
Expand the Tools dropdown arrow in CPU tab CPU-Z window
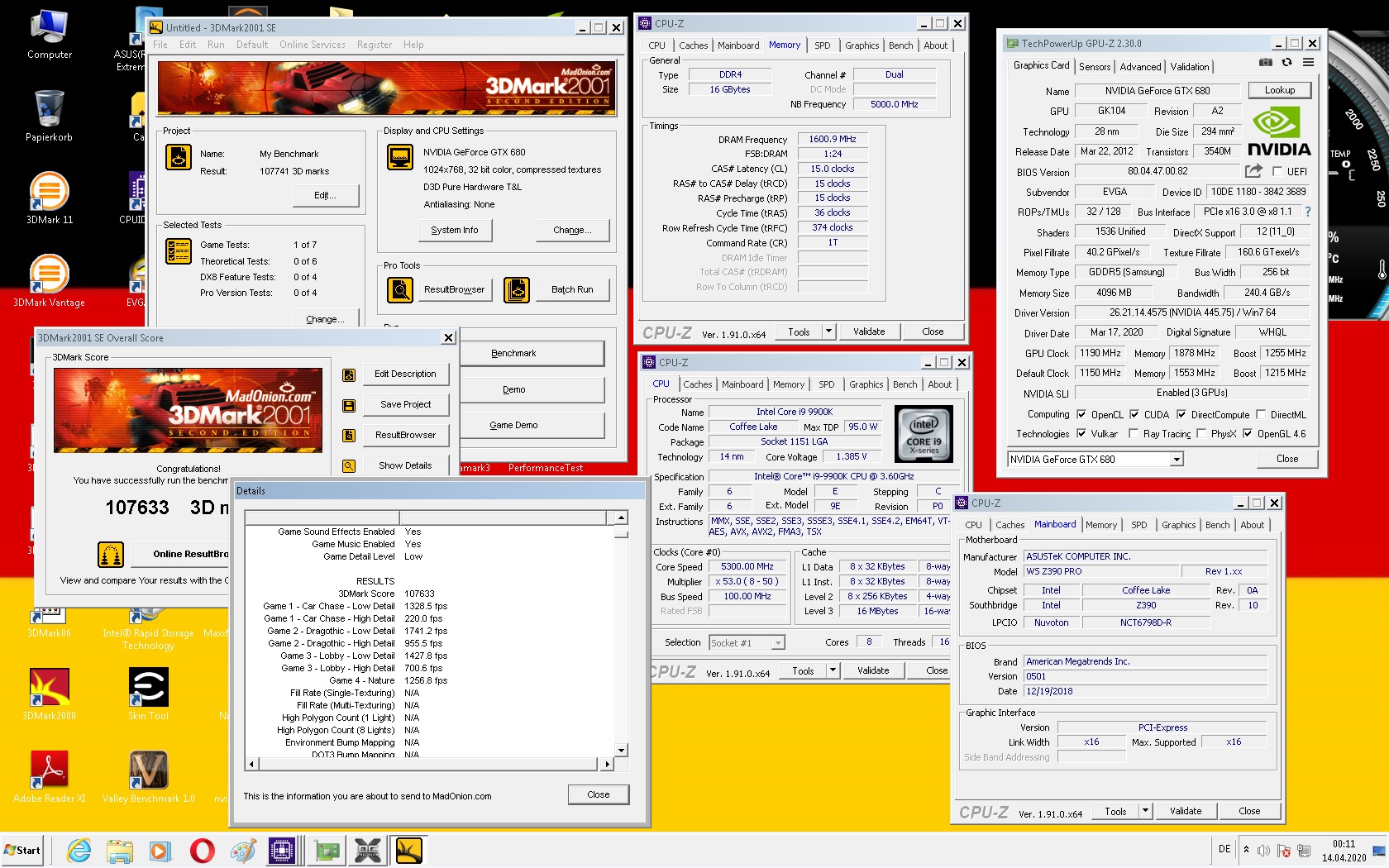(x=833, y=670)
